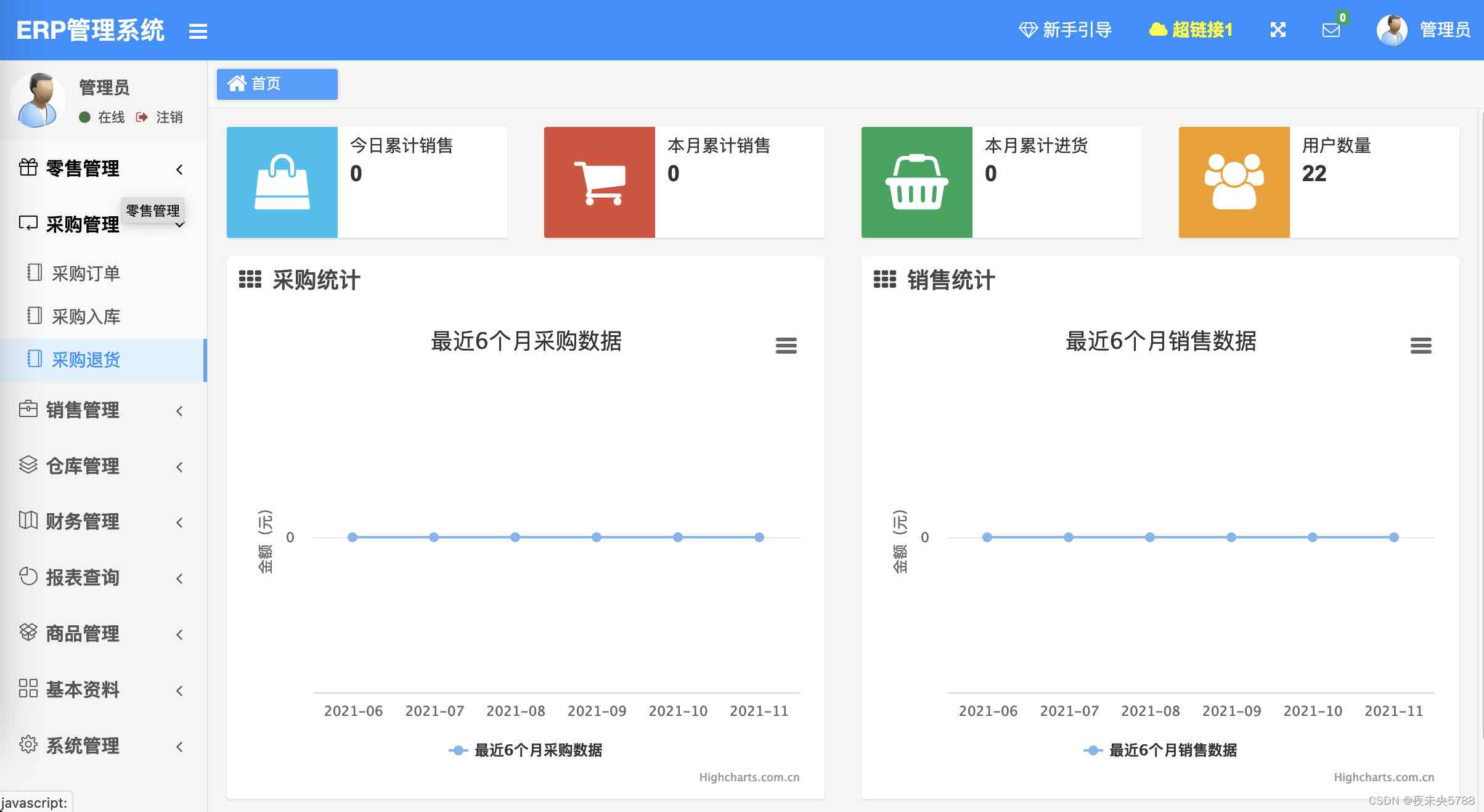This screenshot has width=1484, height=812.
Task: Click the shopping bag icon on today's sales card
Action: pos(282,182)
